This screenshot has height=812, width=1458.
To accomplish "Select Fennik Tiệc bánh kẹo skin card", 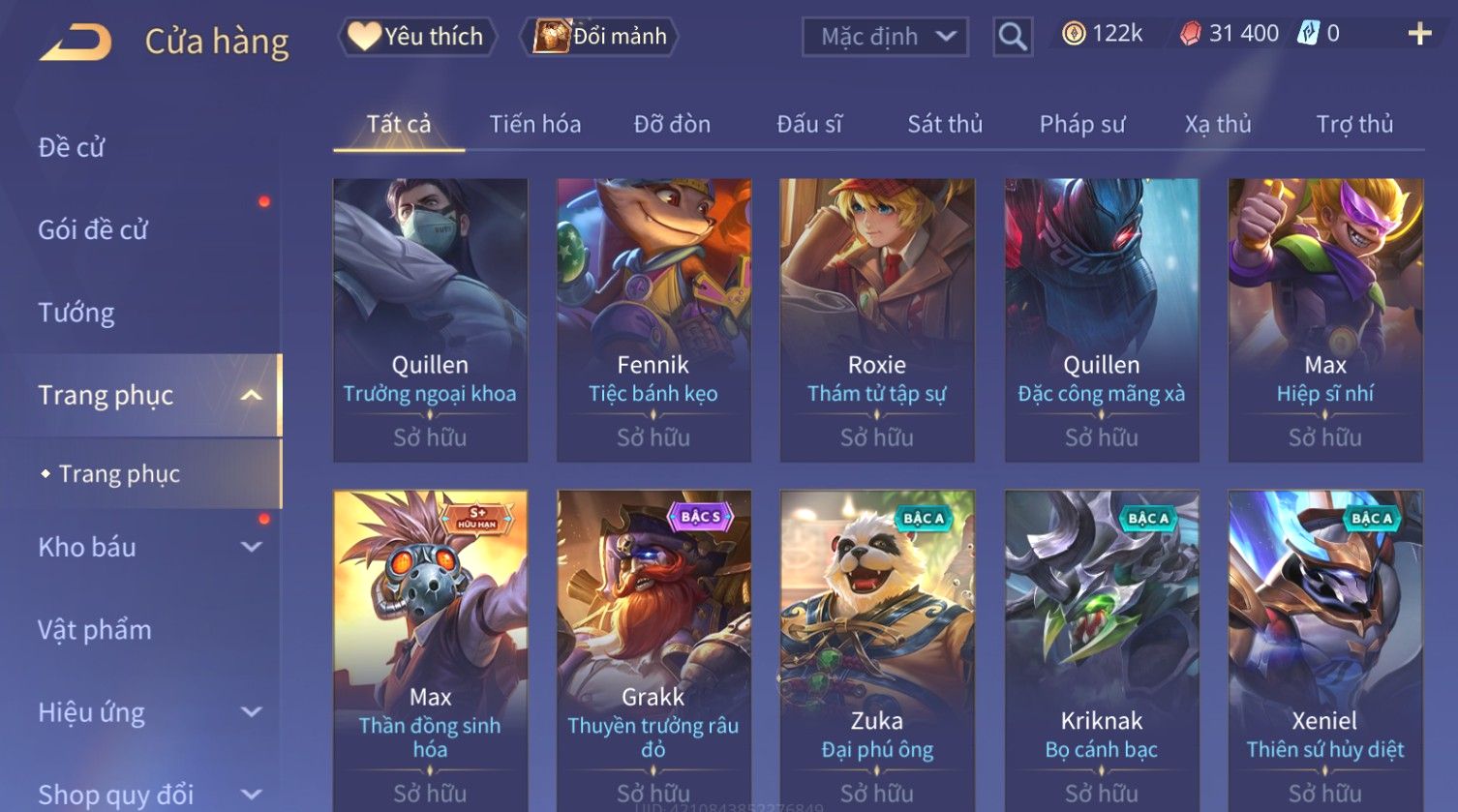I will click(653, 319).
